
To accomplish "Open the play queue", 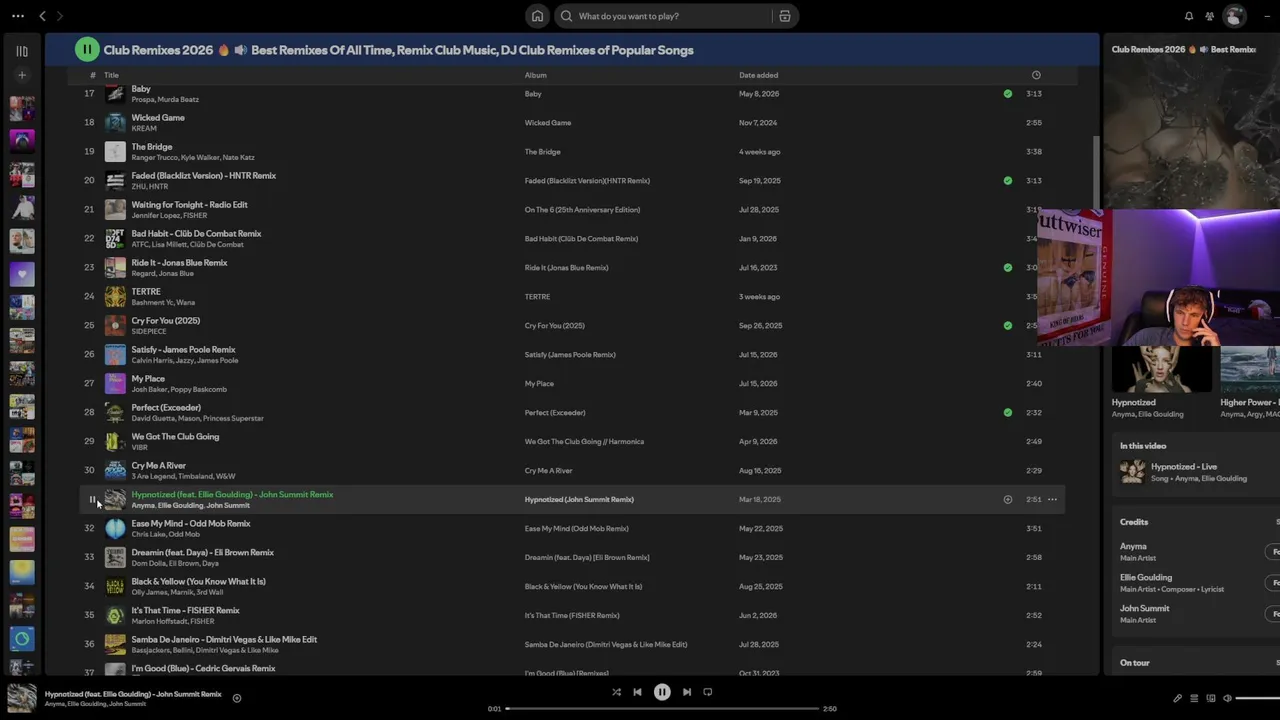I will 1194,698.
